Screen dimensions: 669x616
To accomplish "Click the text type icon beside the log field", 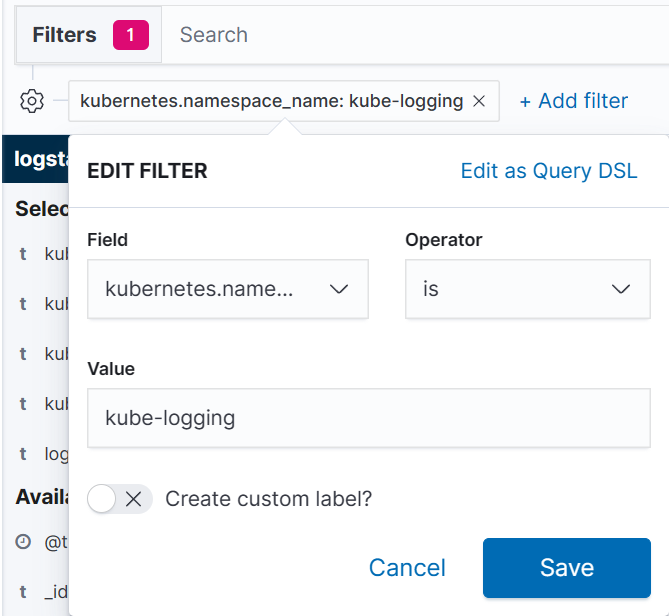I will click(x=23, y=454).
